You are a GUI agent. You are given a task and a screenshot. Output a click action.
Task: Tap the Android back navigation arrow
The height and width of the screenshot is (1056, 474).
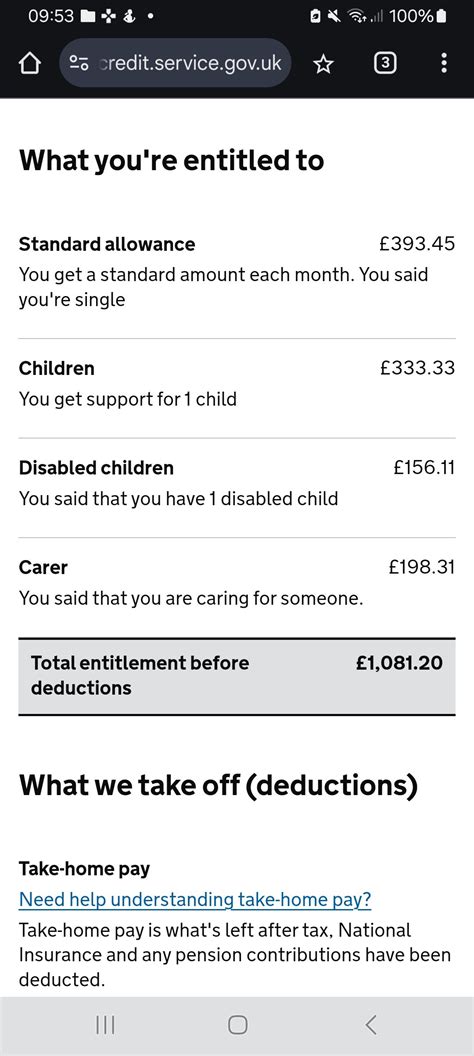(370, 1025)
